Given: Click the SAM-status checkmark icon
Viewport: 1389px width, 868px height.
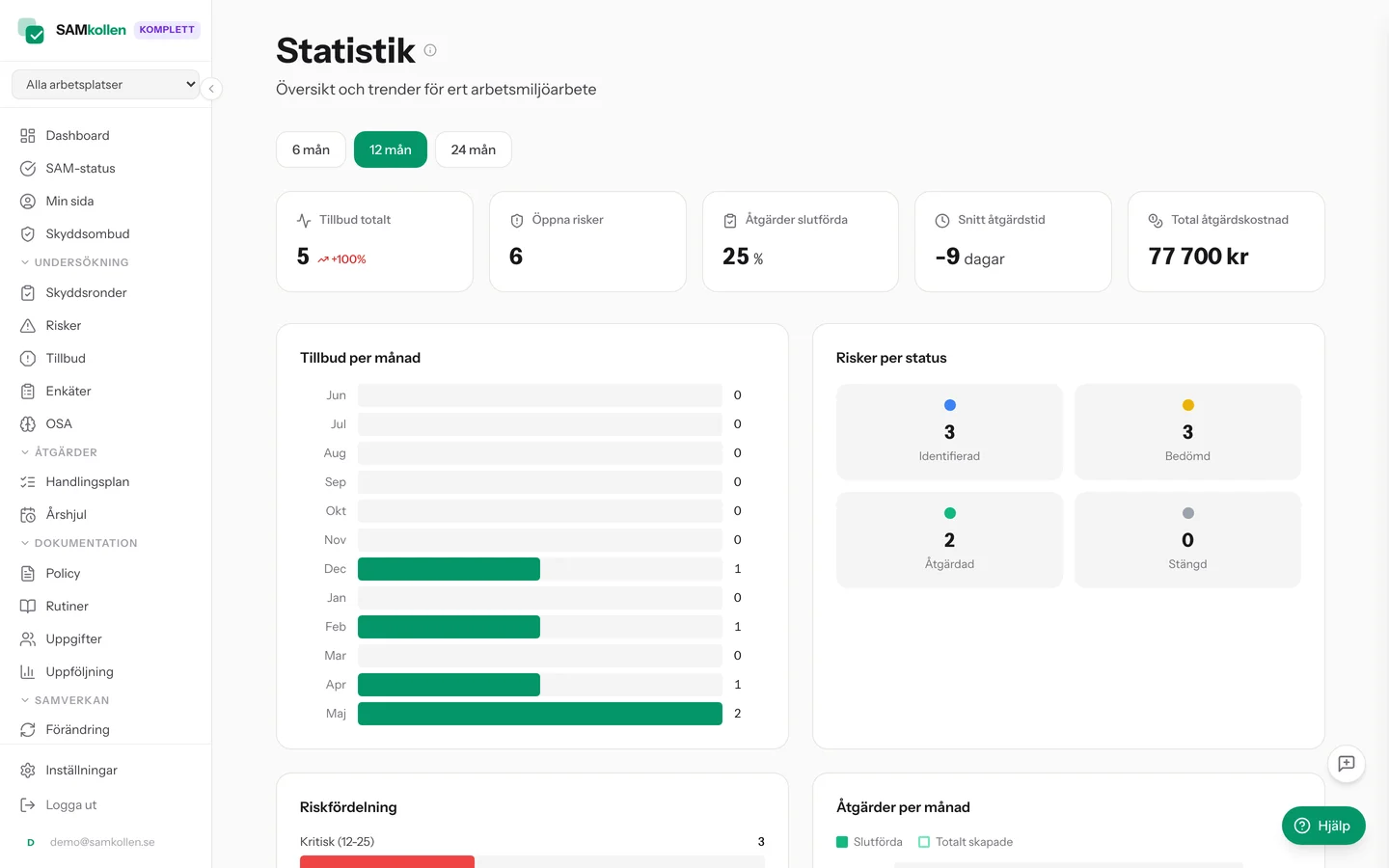Looking at the screenshot, I should 28,169.
